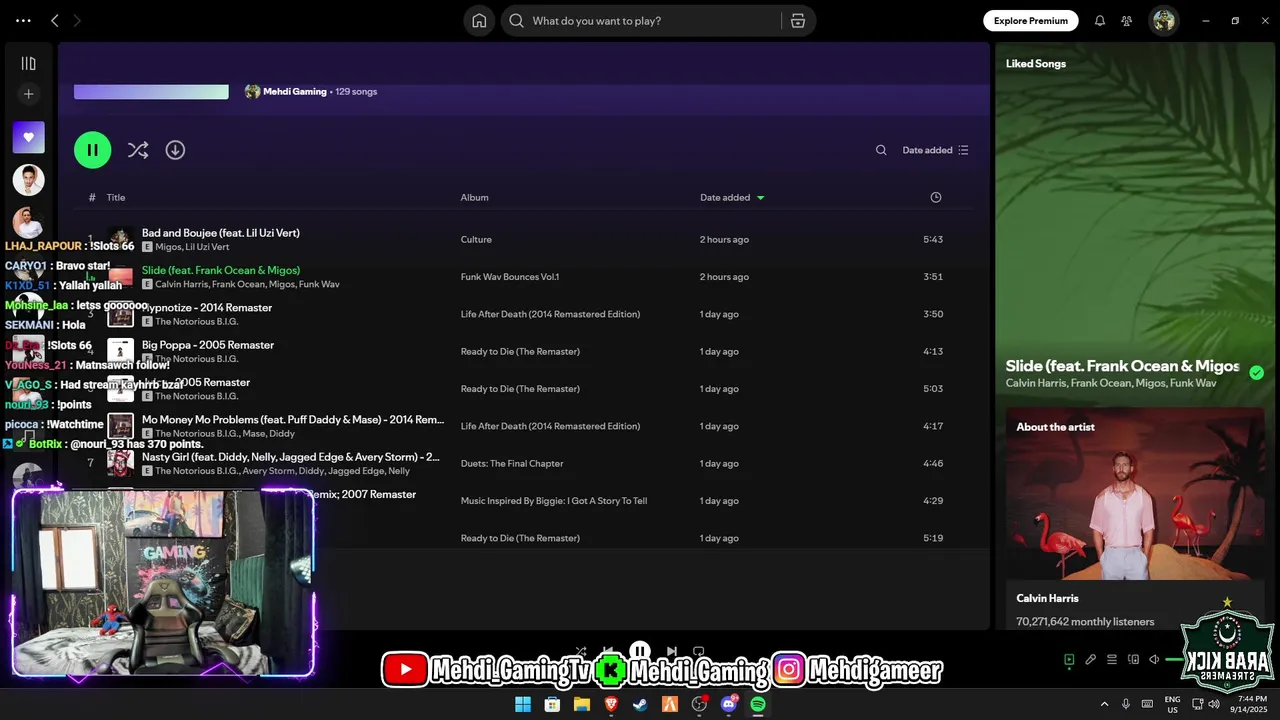
Task: Open the artist link Migos, Lil Uzi Vert
Action: (x=192, y=247)
